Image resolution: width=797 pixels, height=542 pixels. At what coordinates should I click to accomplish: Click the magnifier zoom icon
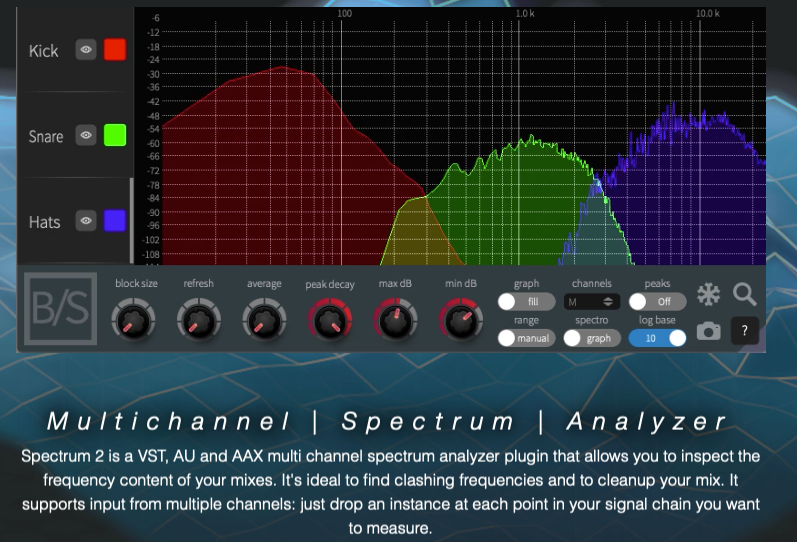pyautogui.click(x=745, y=294)
